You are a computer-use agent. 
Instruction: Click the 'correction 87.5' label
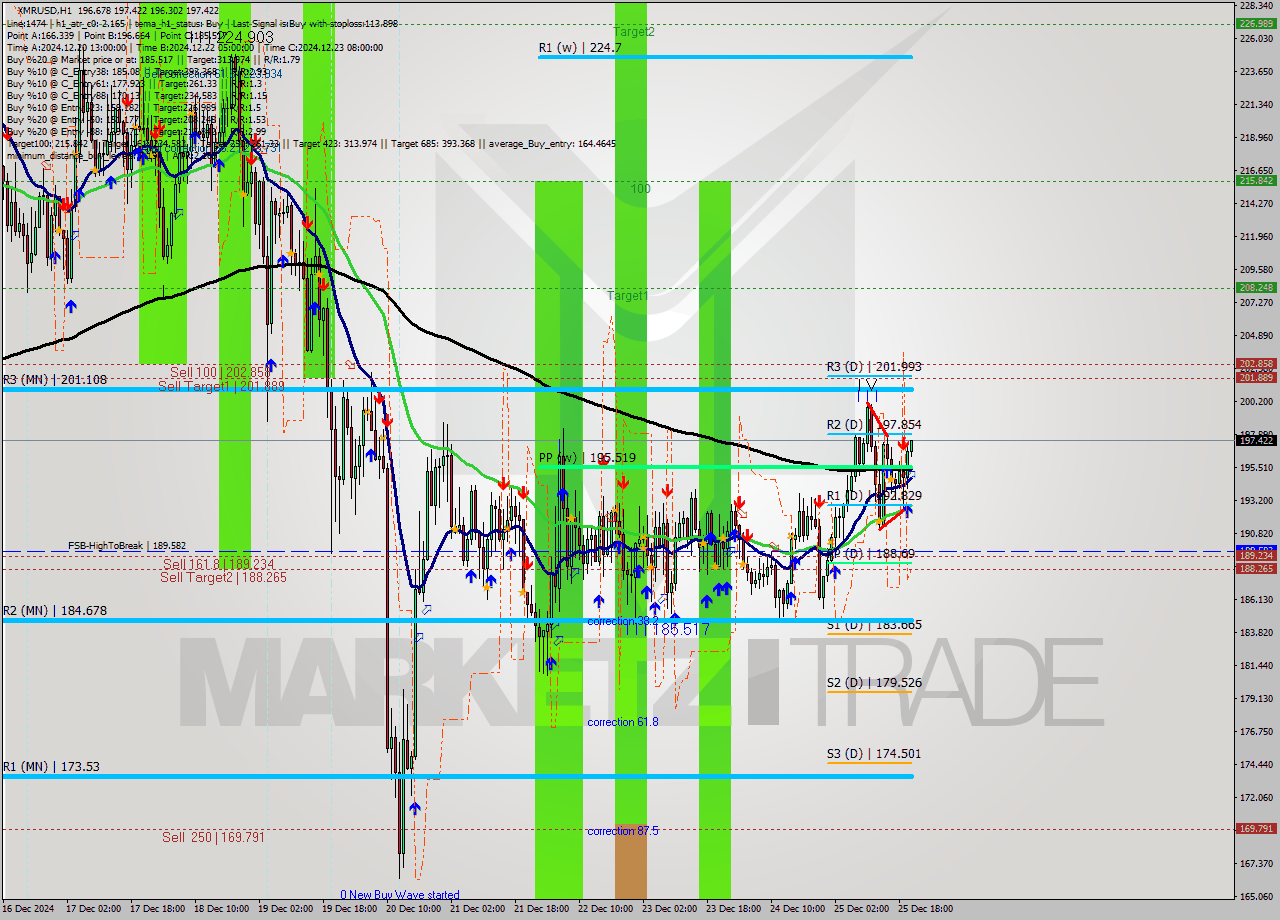pos(623,831)
